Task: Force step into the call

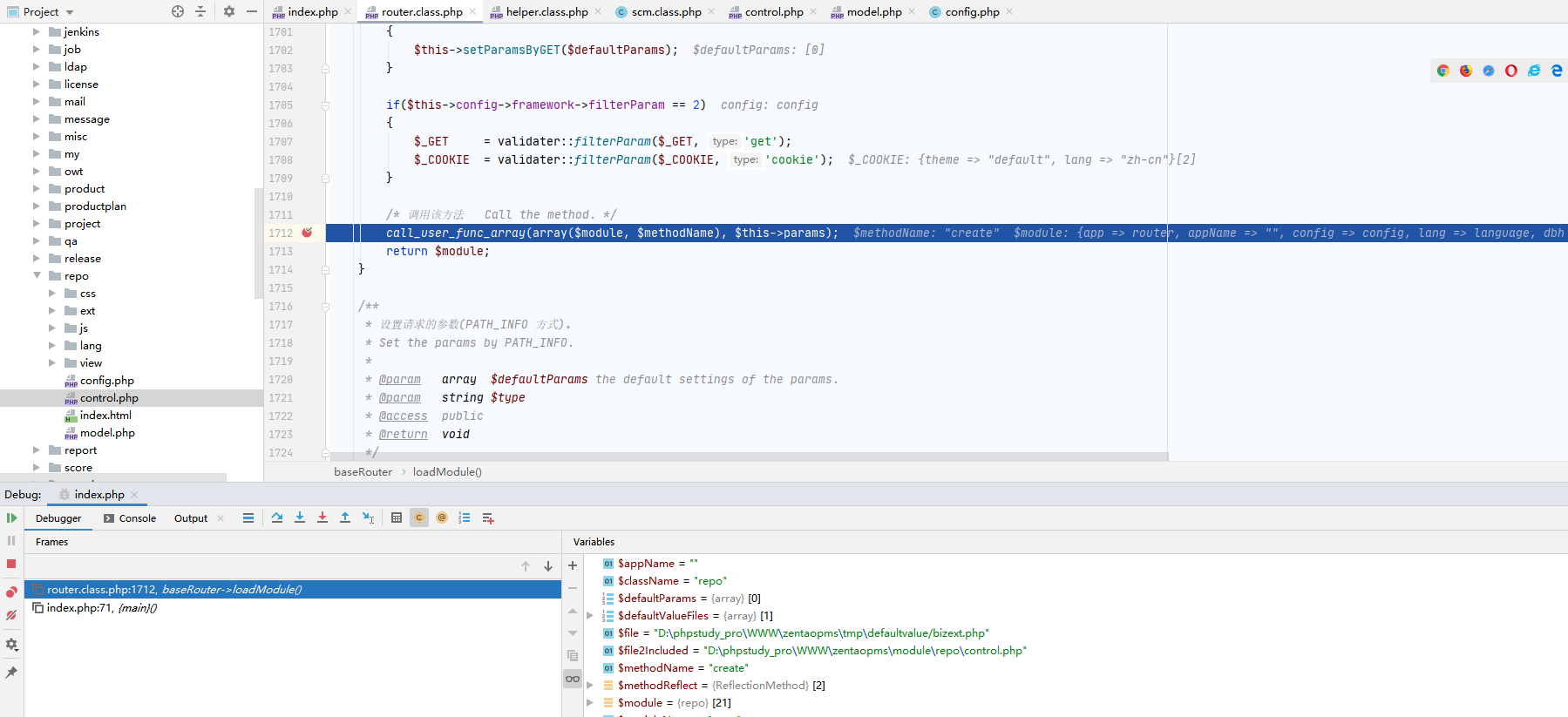Action: point(322,517)
